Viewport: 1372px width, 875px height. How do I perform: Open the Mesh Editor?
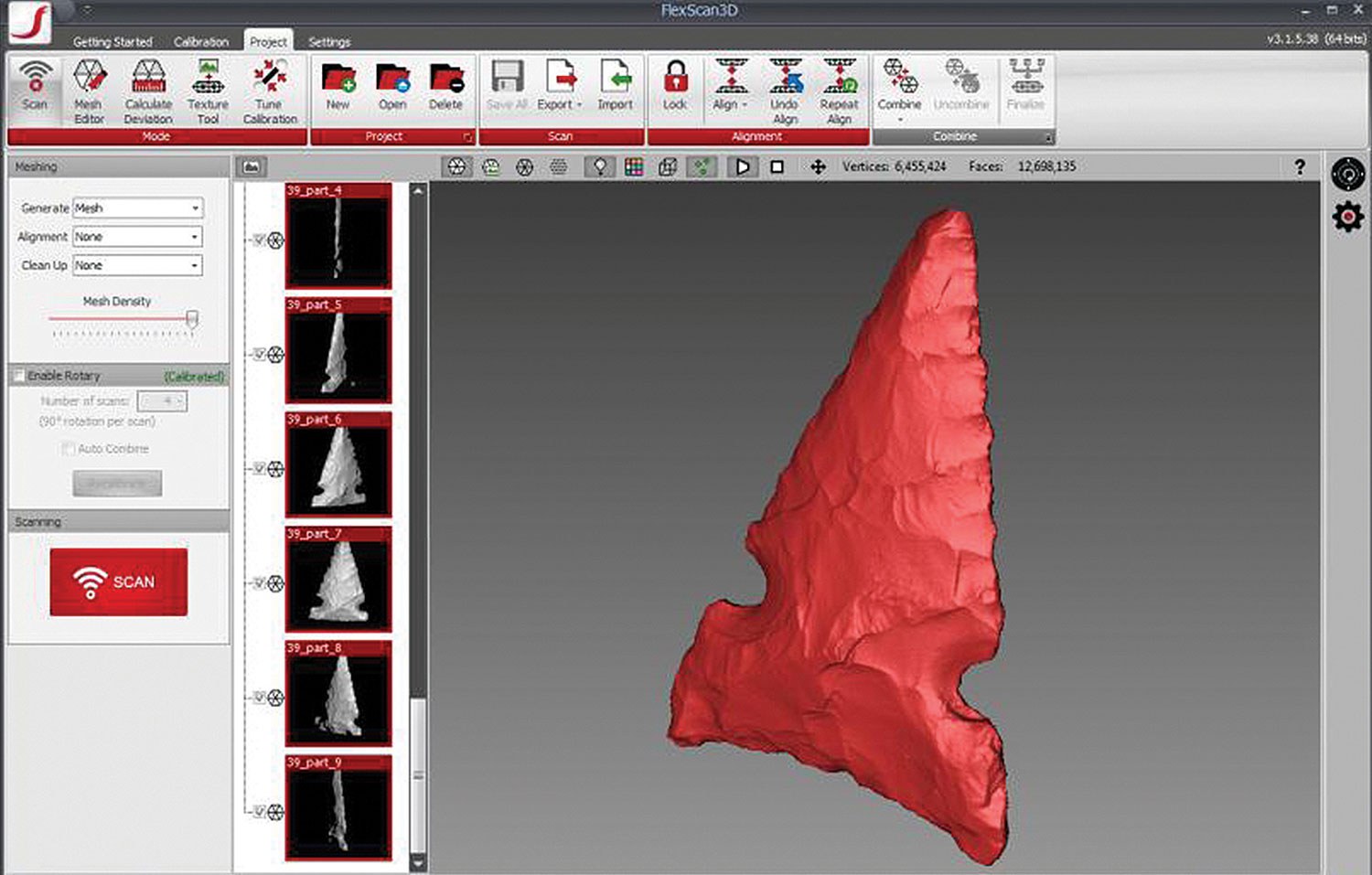pyautogui.click(x=89, y=89)
